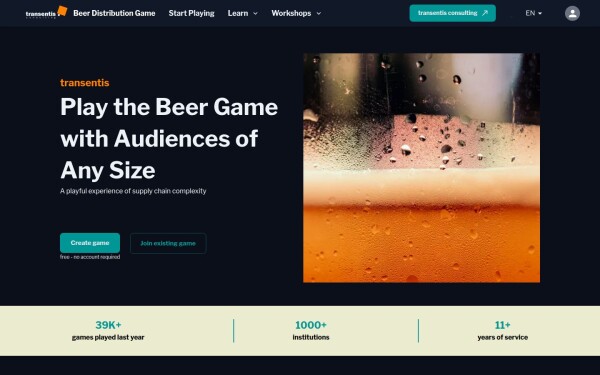Screen dimensions: 600x375
Task: Click the 11+ years of service statistic
Action: tap(502, 331)
